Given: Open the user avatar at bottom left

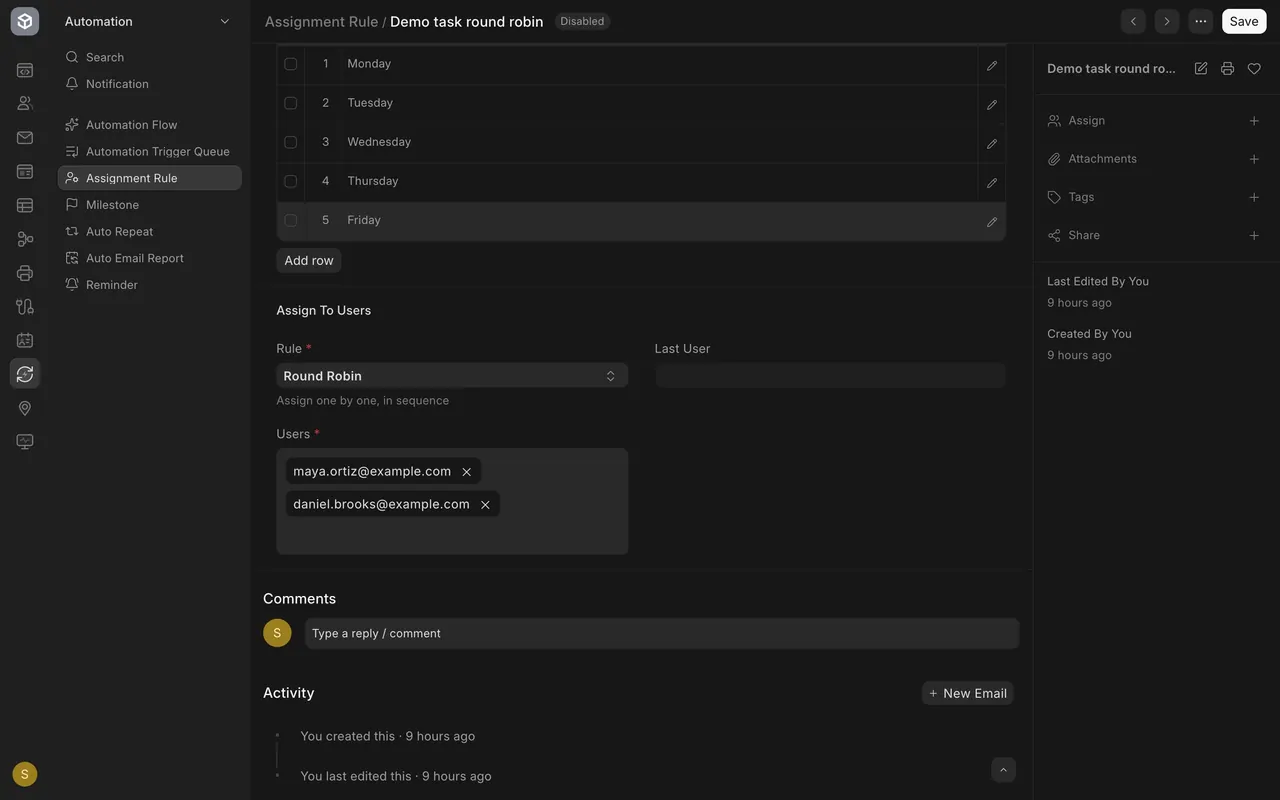Looking at the screenshot, I should click(25, 774).
